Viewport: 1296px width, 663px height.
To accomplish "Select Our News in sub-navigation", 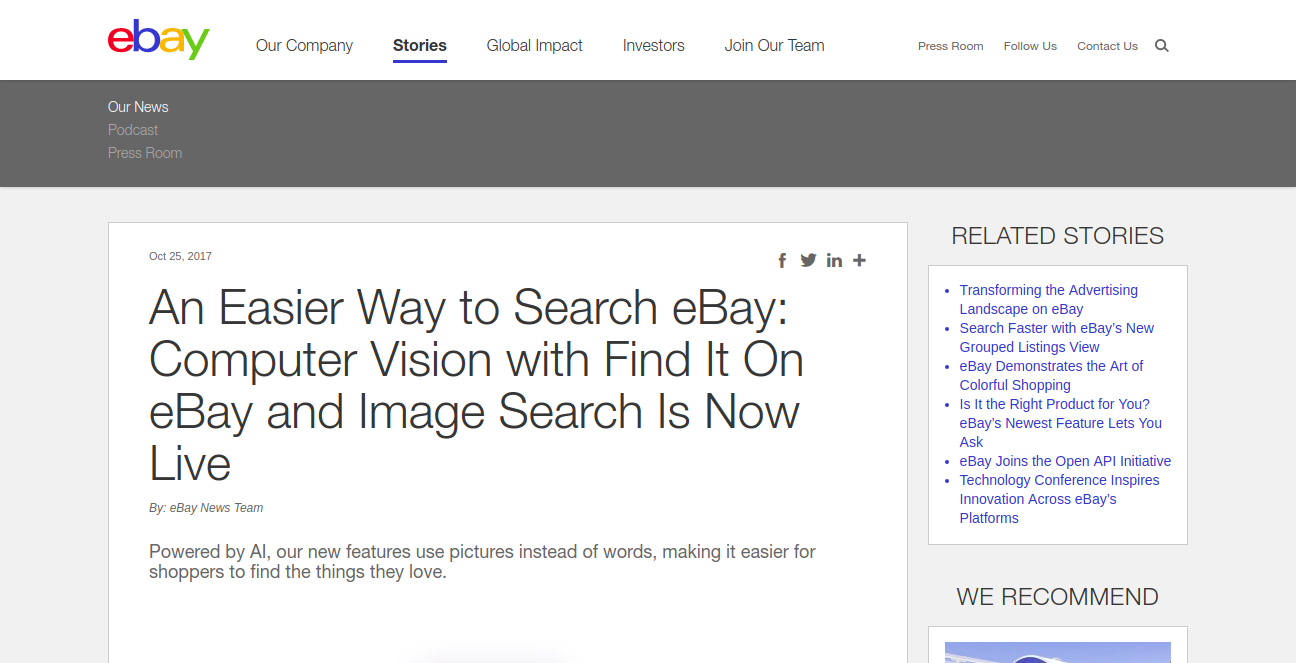I will [x=138, y=107].
